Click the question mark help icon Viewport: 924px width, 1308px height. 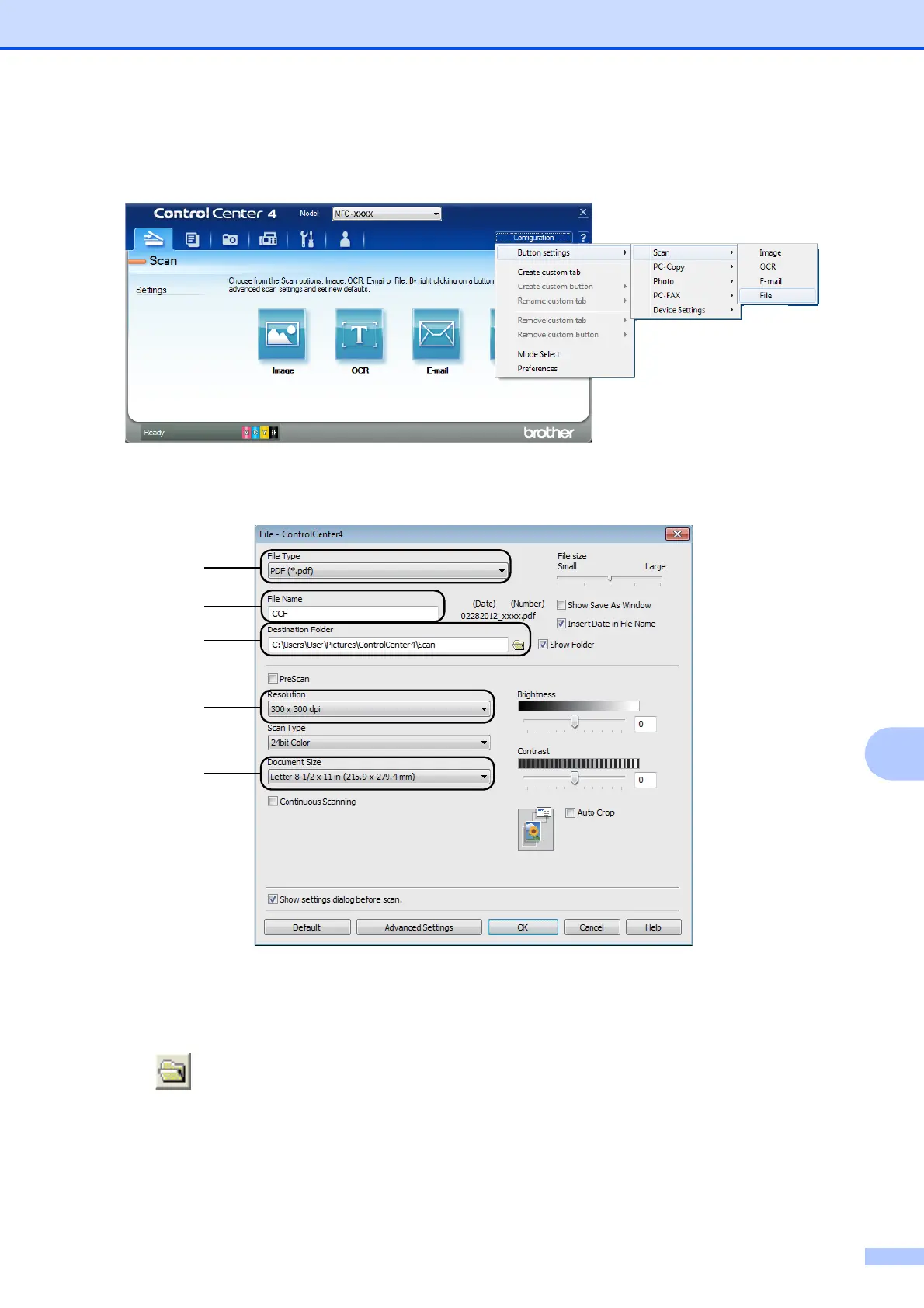[583, 238]
